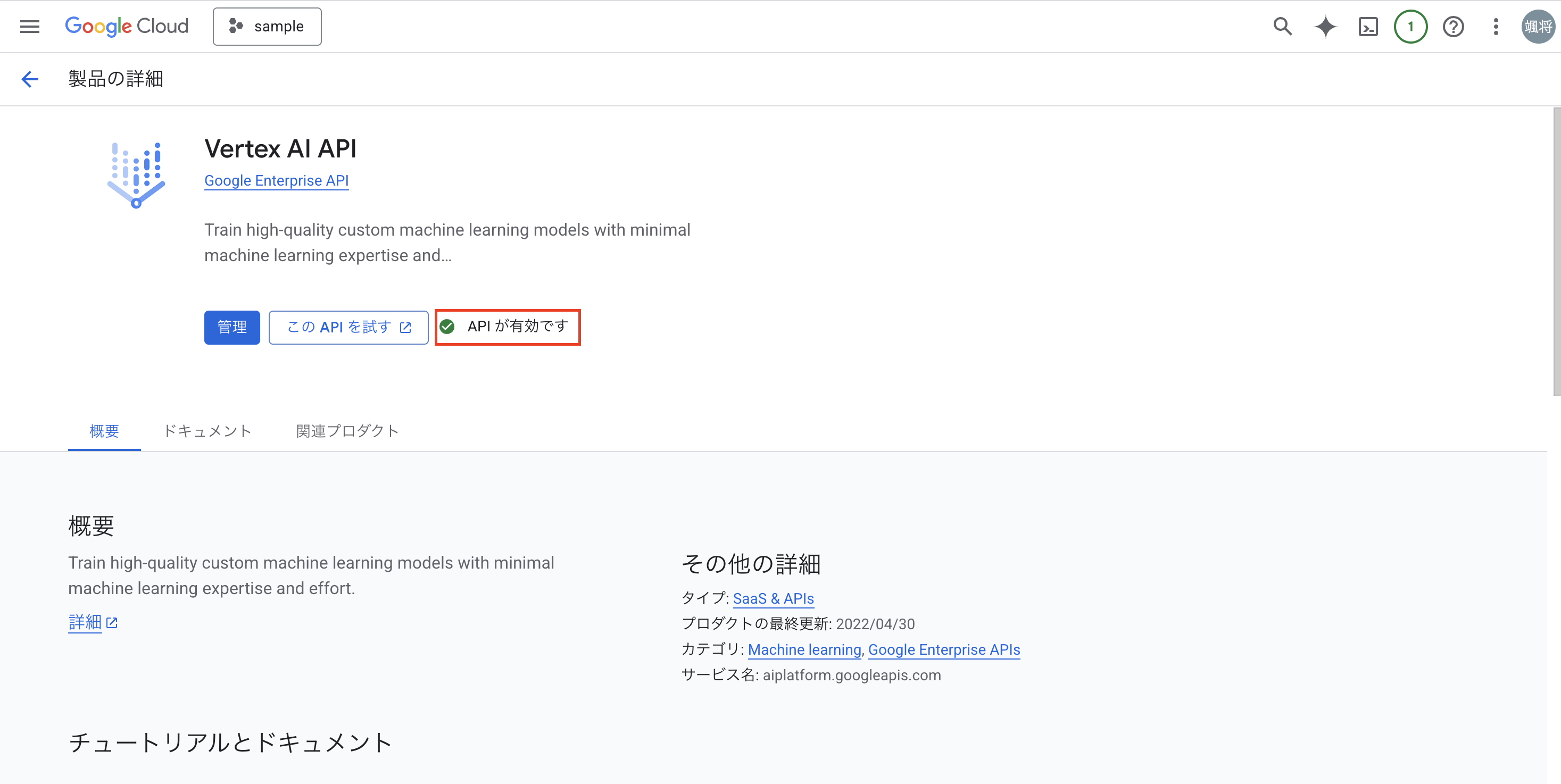Open the help question mark icon
The width and height of the screenshot is (1561, 784).
tap(1453, 27)
